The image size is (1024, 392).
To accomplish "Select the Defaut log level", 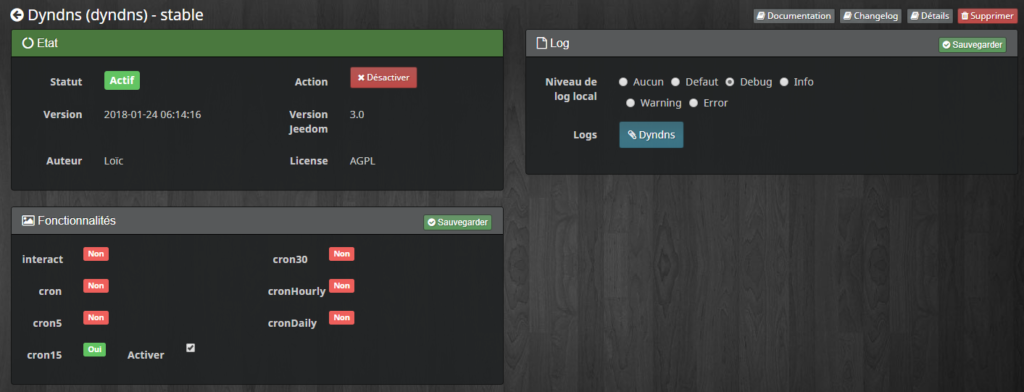I will 676,82.
